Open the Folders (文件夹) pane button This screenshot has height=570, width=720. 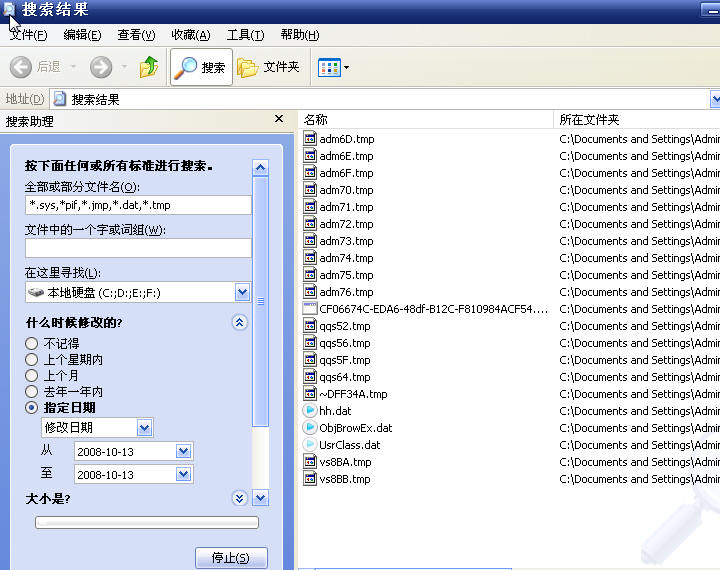tap(268, 67)
